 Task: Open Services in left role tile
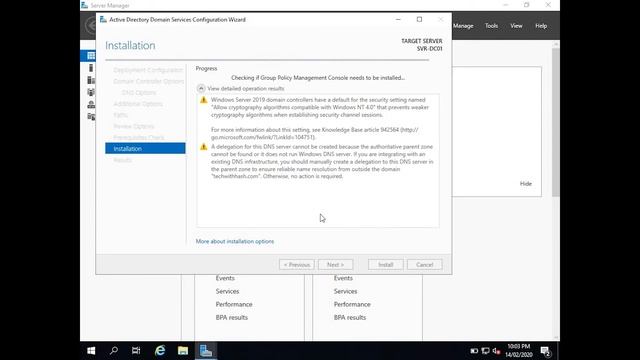(x=227, y=291)
